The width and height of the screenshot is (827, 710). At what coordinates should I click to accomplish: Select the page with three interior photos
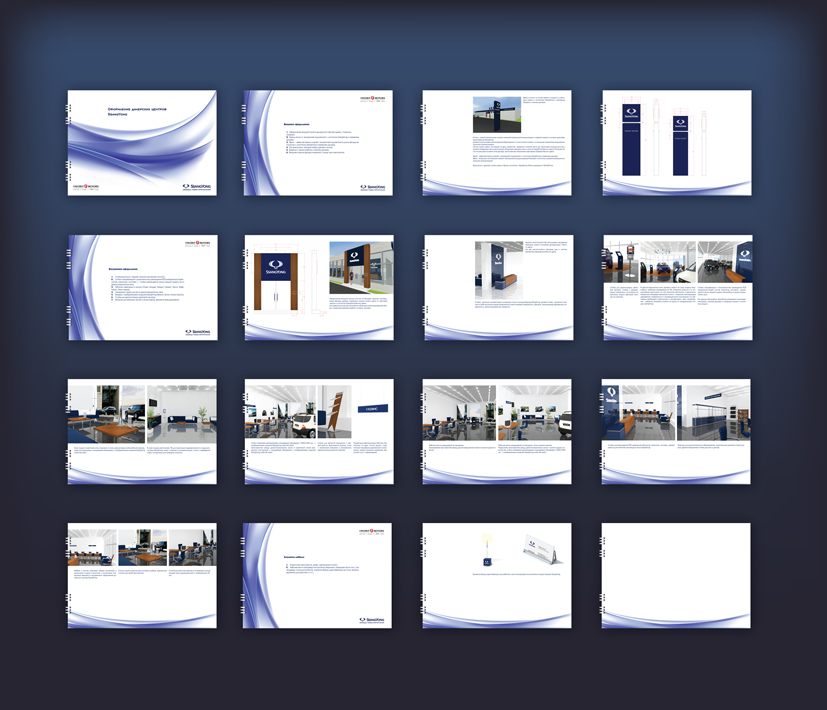[x=142, y=575]
